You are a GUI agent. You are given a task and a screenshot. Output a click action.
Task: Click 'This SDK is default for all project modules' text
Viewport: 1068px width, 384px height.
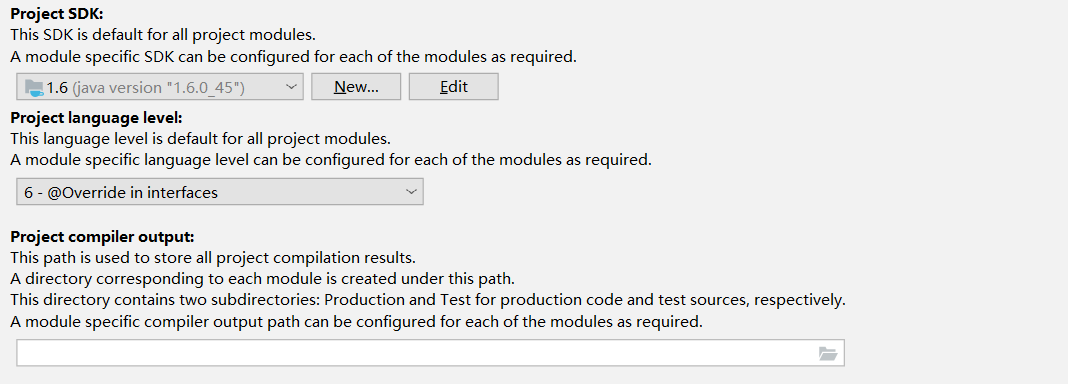(163, 35)
